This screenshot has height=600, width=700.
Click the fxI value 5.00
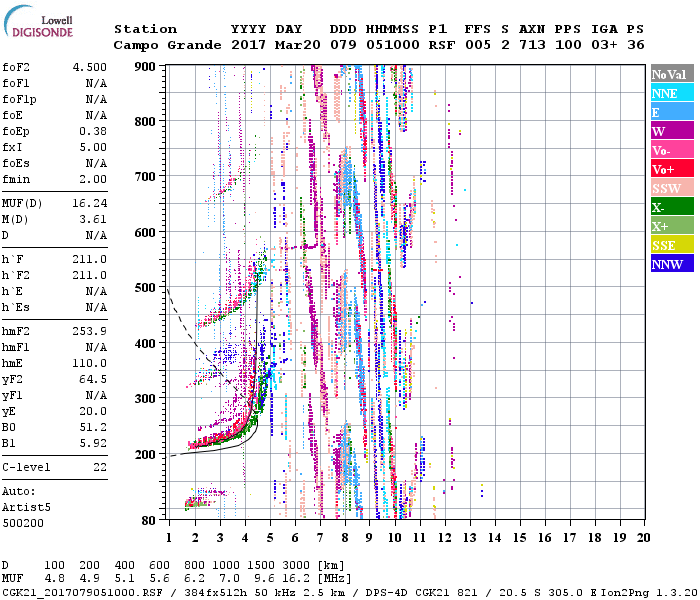93,147
